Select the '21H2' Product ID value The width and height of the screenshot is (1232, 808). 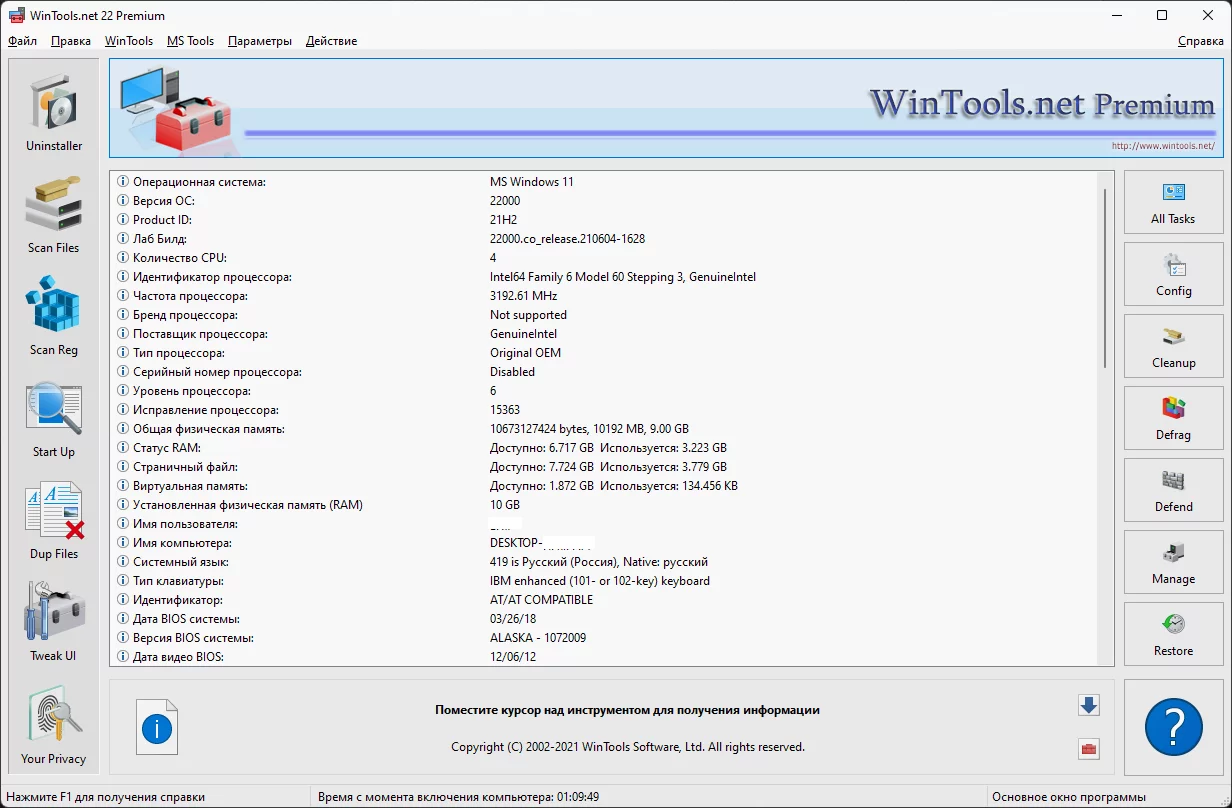(x=504, y=220)
